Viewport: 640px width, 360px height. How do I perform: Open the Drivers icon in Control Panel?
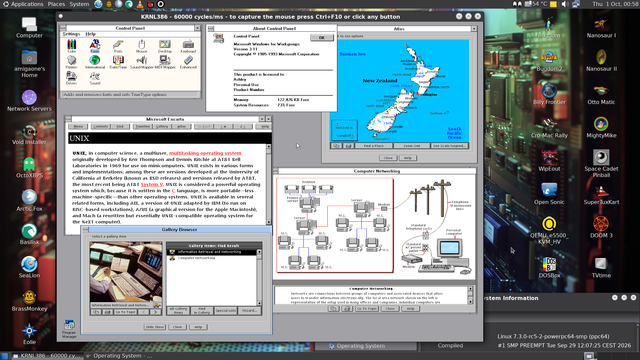(71, 78)
